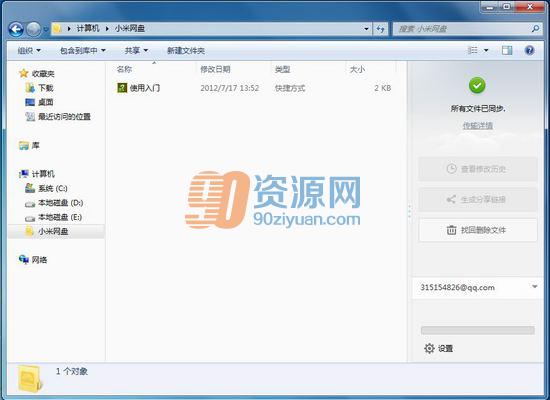Image resolution: width=550 pixels, height=400 pixels.
Task: Click the 系统 (C:) drive icon
Action: pyautogui.click(x=30, y=188)
